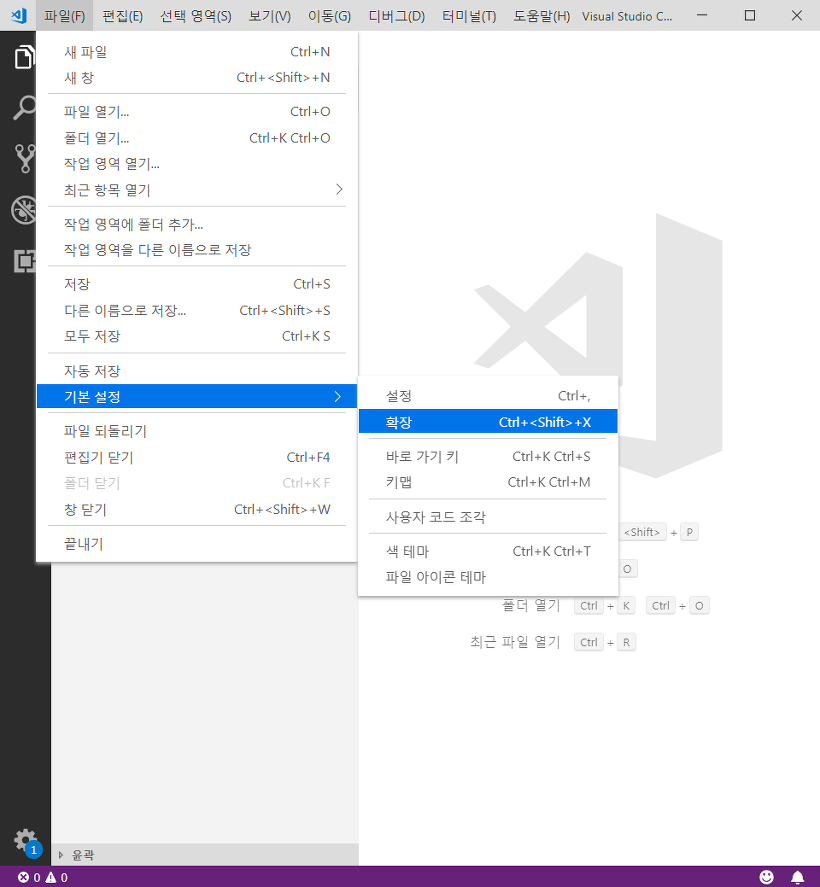Choose 파일 열기... menu entry

click(197, 111)
